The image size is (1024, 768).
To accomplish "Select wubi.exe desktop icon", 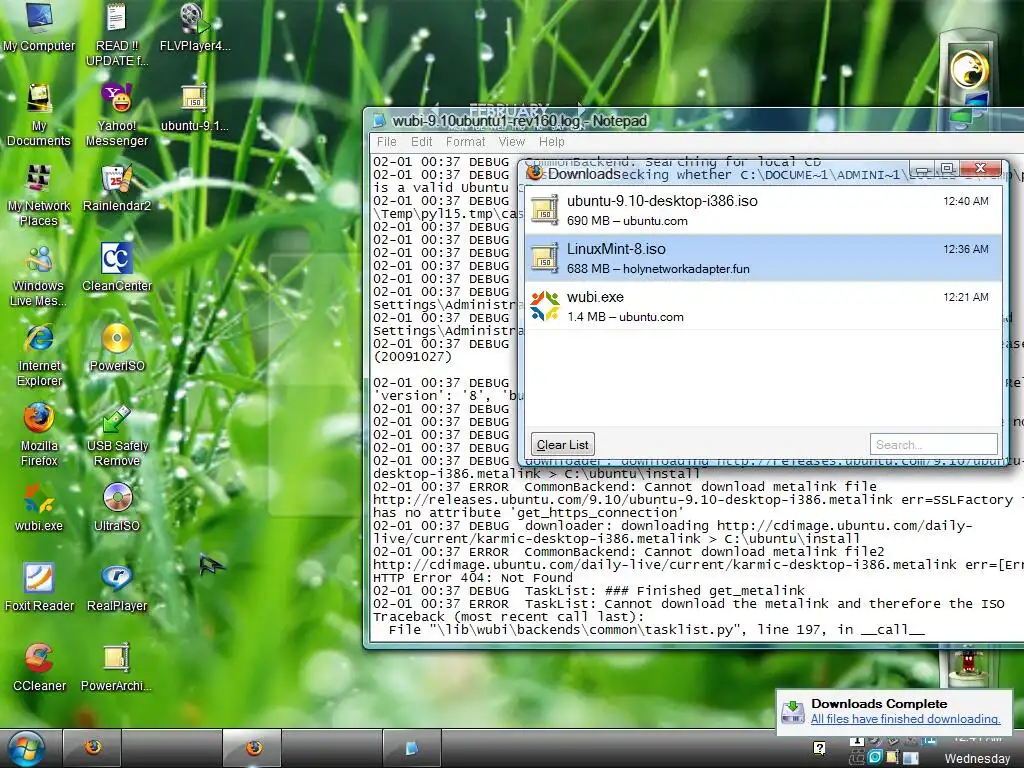I will pyautogui.click(x=39, y=507).
